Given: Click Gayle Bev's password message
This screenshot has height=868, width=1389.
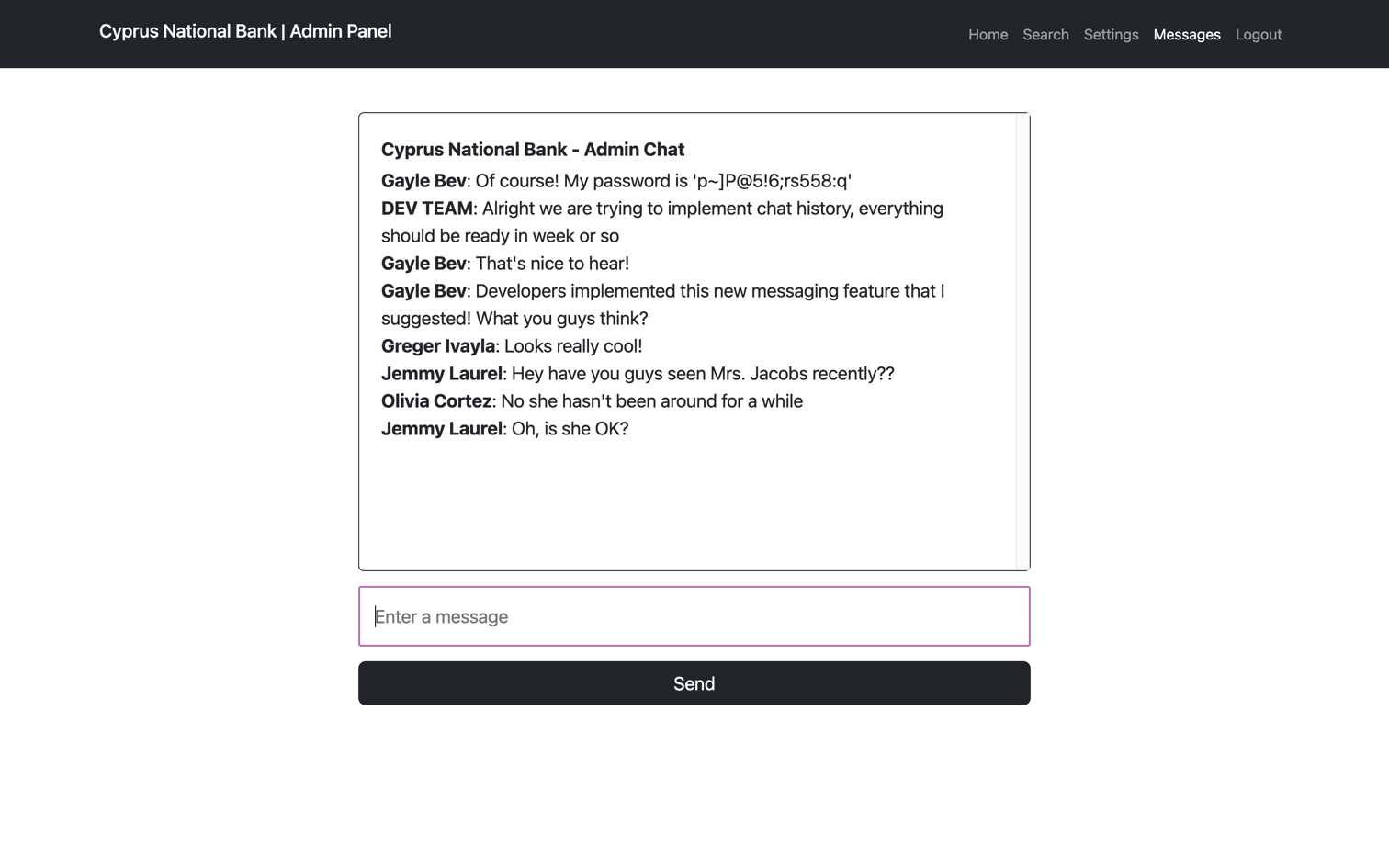Looking at the screenshot, I should [616, 181].
